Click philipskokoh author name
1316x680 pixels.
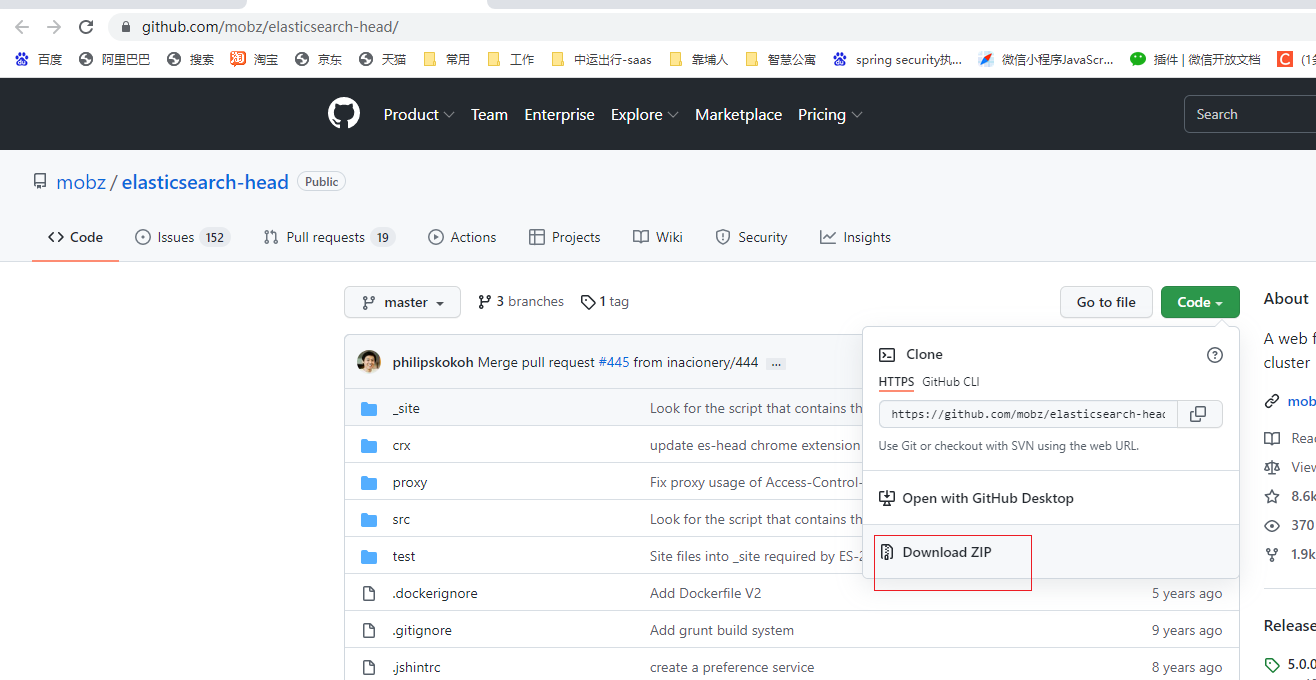433,362
